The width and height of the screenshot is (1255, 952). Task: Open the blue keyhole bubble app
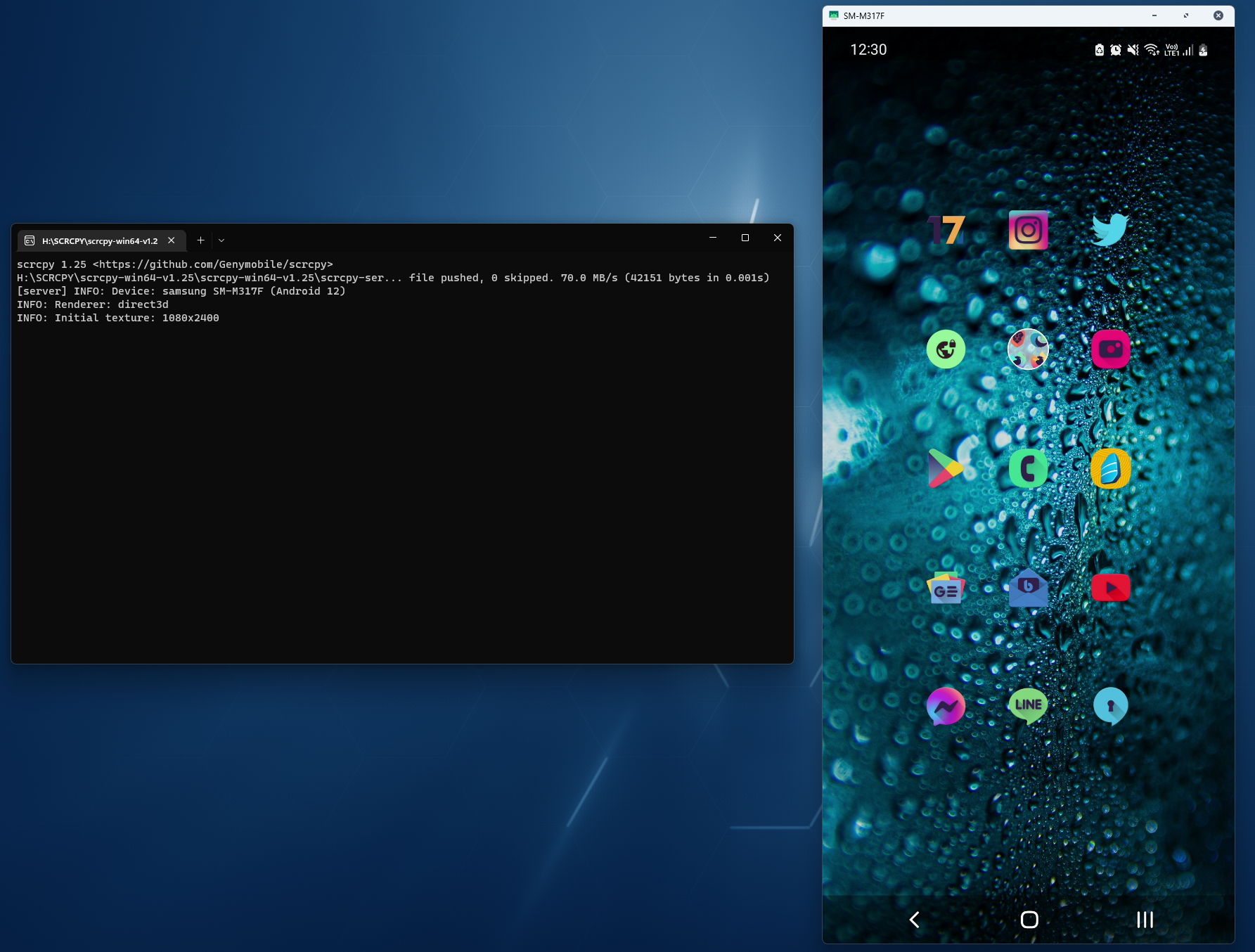click(1110, 706)
